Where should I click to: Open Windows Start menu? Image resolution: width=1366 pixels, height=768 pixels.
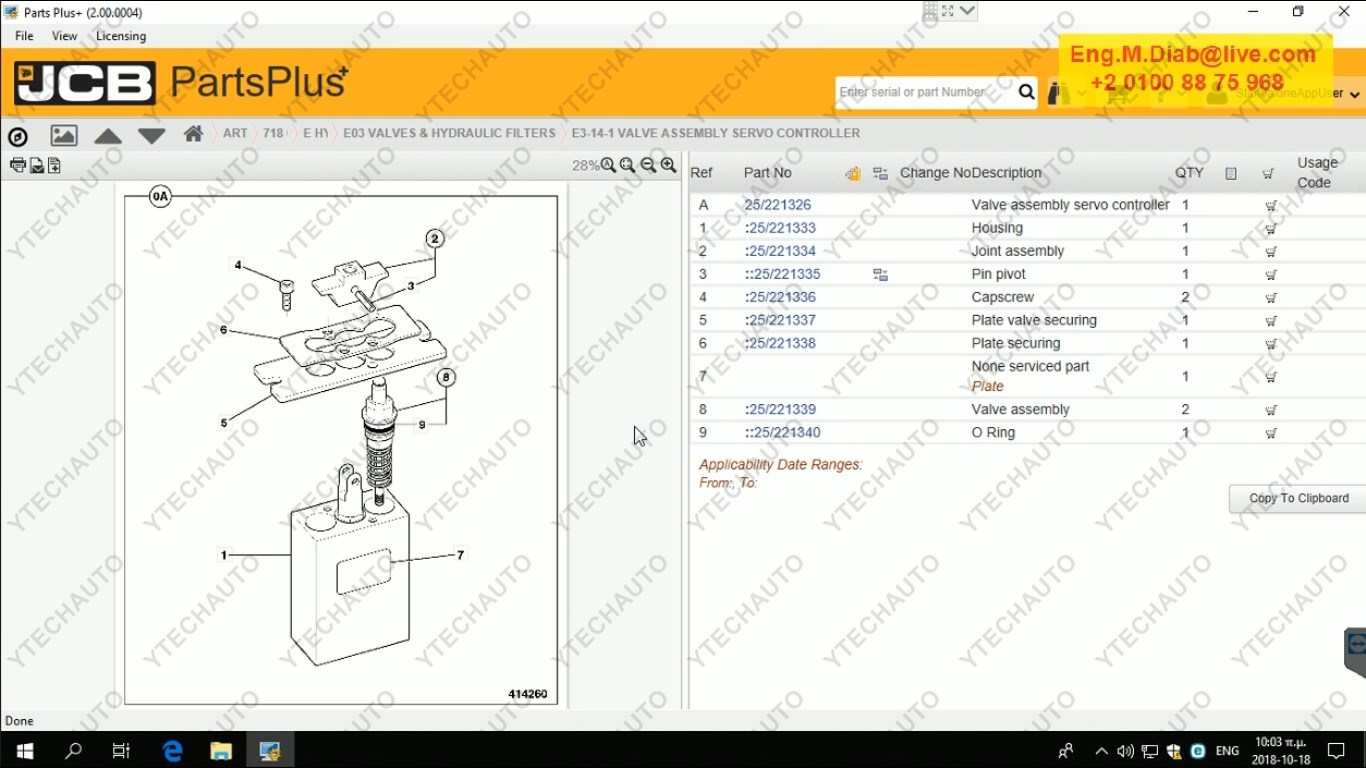tap(24, 750)
